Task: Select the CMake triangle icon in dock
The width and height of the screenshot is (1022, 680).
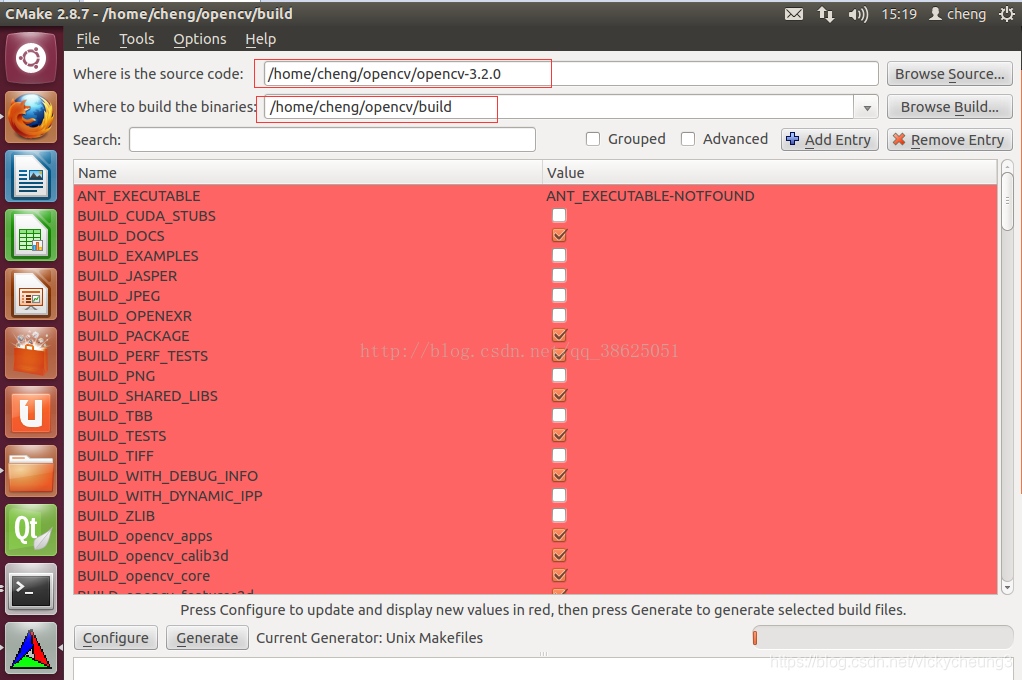Action: (31, 648)
